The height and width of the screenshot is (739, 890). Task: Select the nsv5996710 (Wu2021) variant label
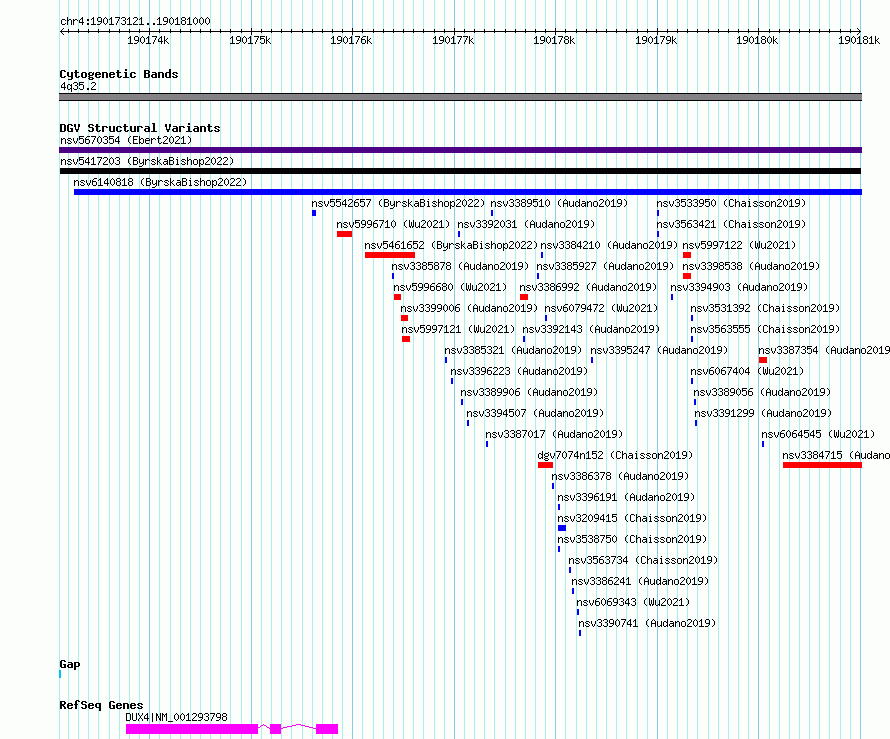[x=393, y=224]
